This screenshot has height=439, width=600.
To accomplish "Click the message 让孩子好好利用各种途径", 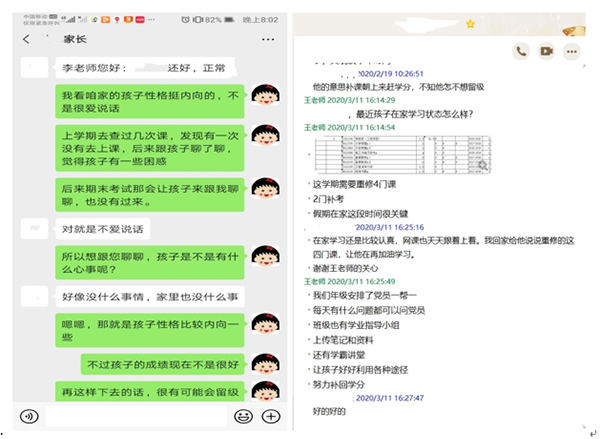I will coord(360,370).
